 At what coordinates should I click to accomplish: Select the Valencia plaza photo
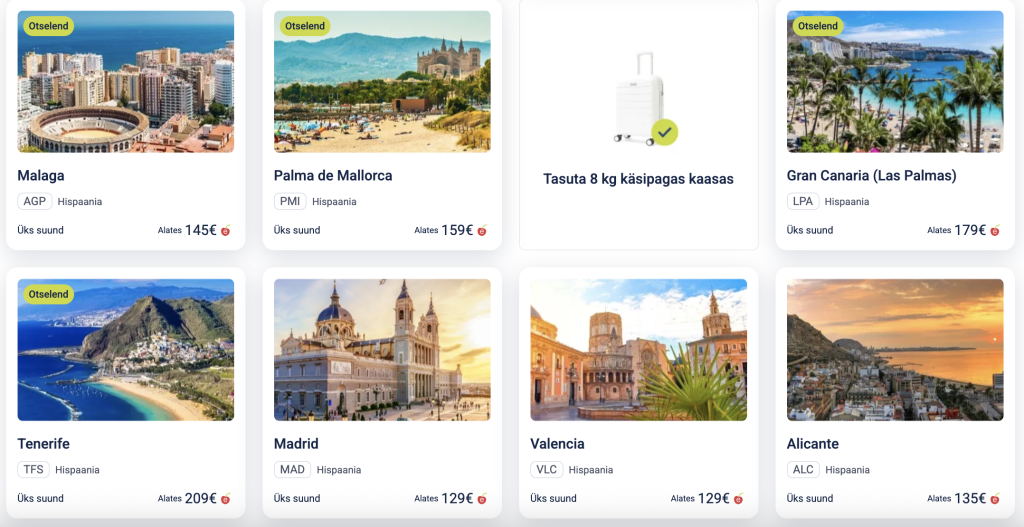(639, 350)
